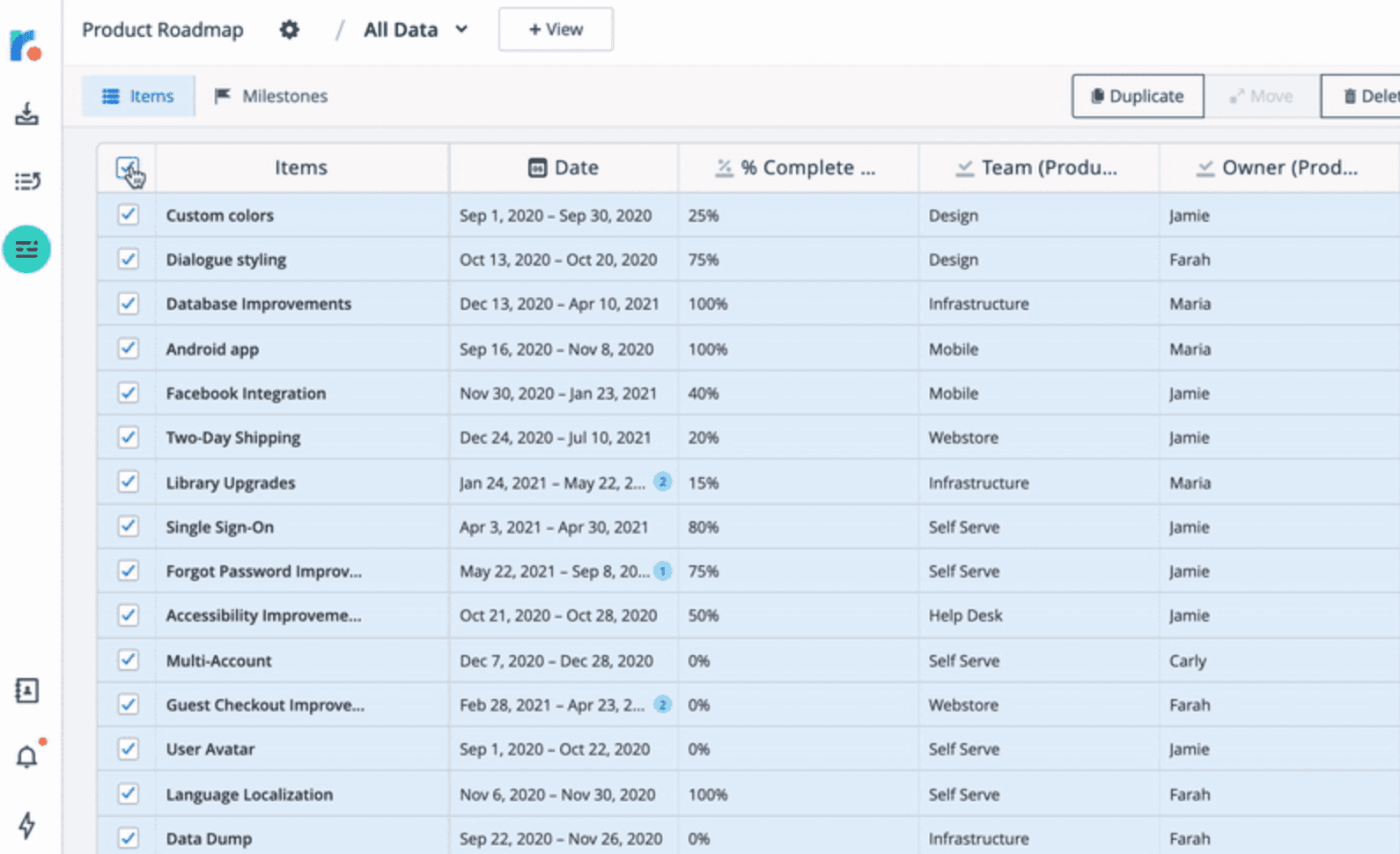The width and height of the screenshot is (1400, 854).
Task: Select the green roadmap icon in sidebar
Action: coord(26,249)
